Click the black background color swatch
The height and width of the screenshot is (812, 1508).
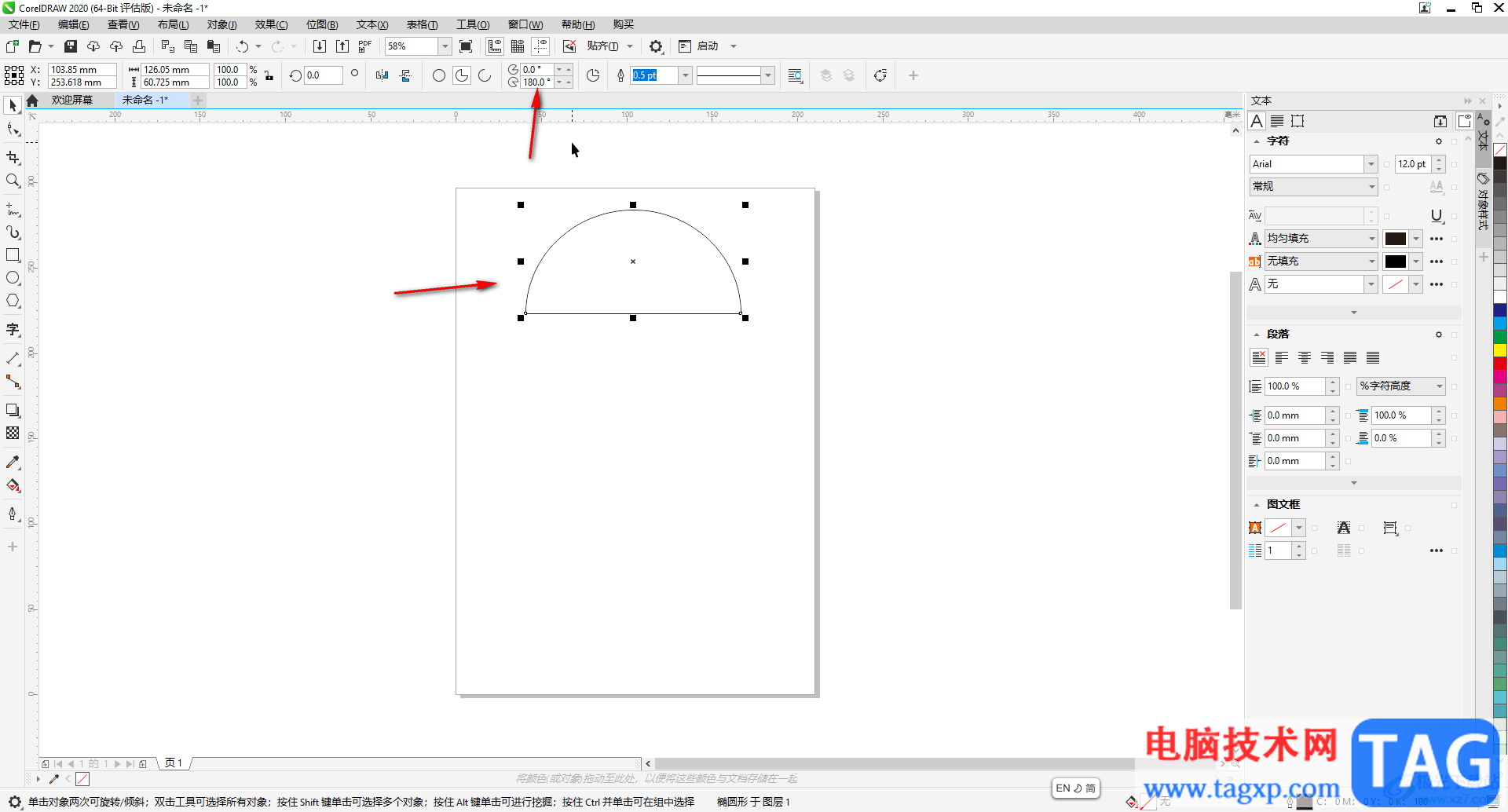click(1396, 262)
